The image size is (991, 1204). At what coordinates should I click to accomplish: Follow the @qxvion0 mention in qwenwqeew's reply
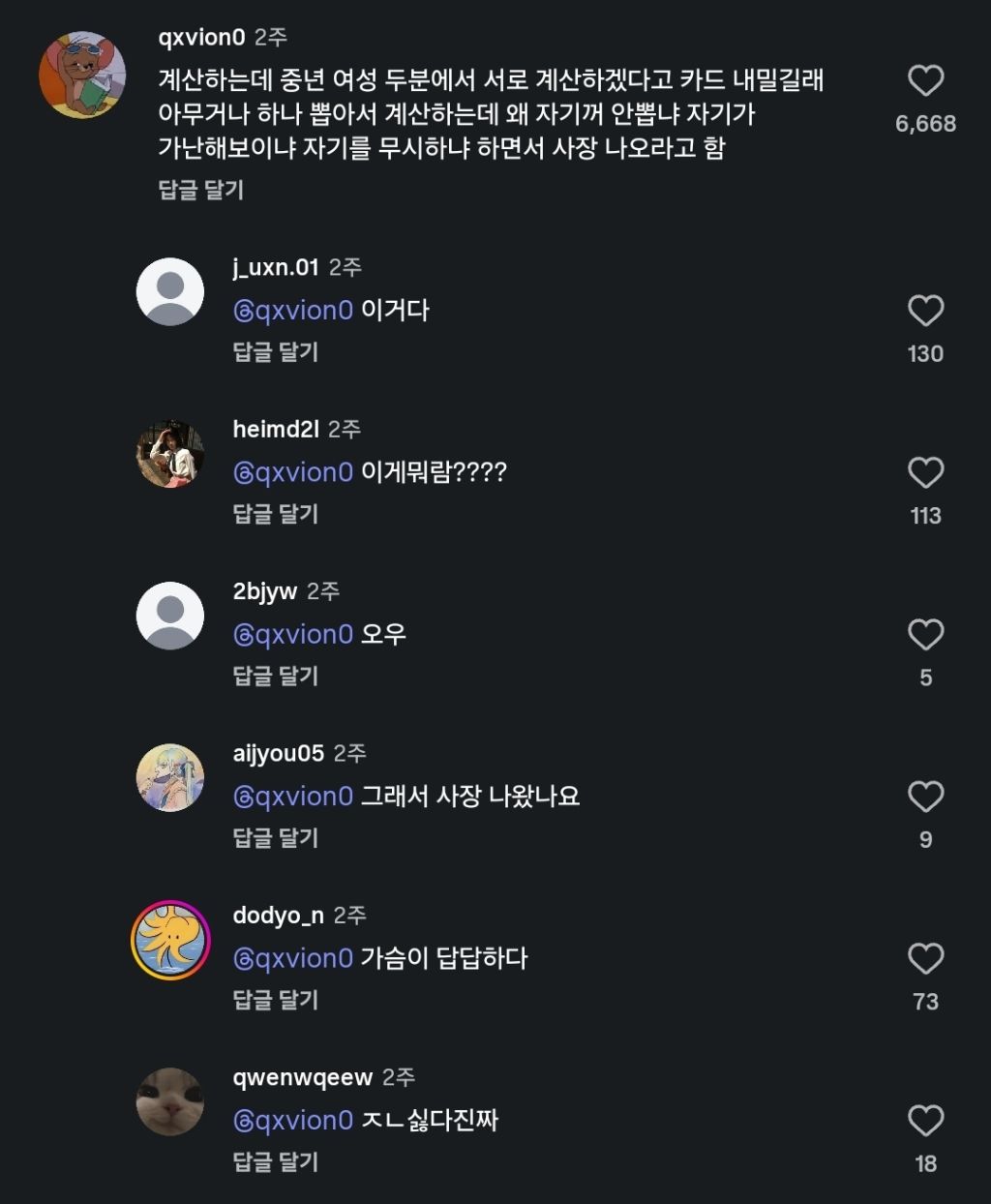coord(293,1120)
